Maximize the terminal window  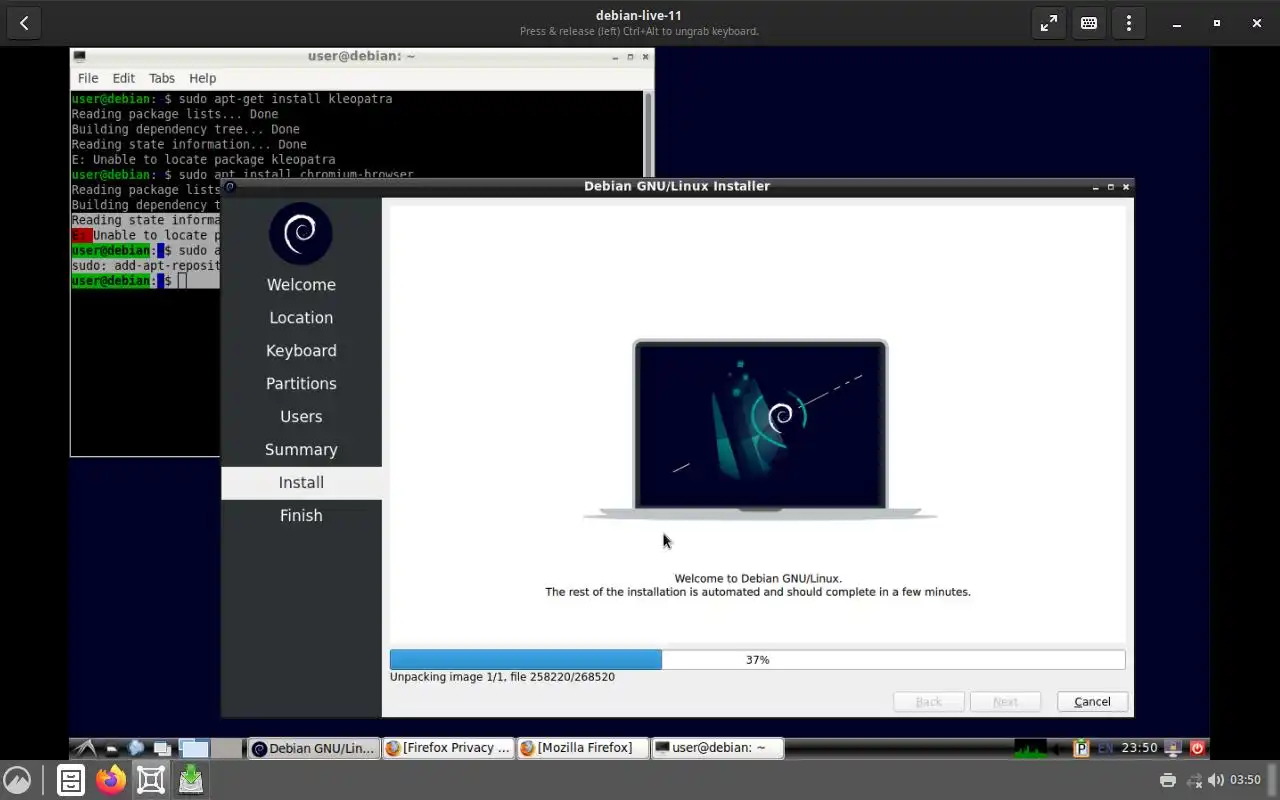pos(630,56)
